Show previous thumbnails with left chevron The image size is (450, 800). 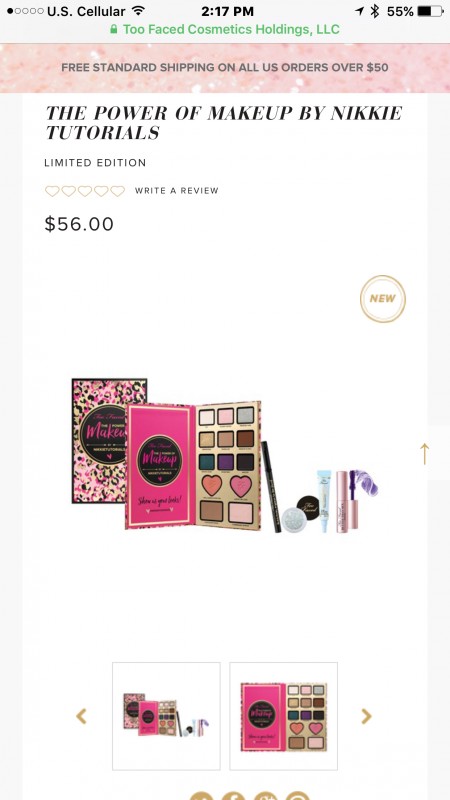click(x=81, y=716)
